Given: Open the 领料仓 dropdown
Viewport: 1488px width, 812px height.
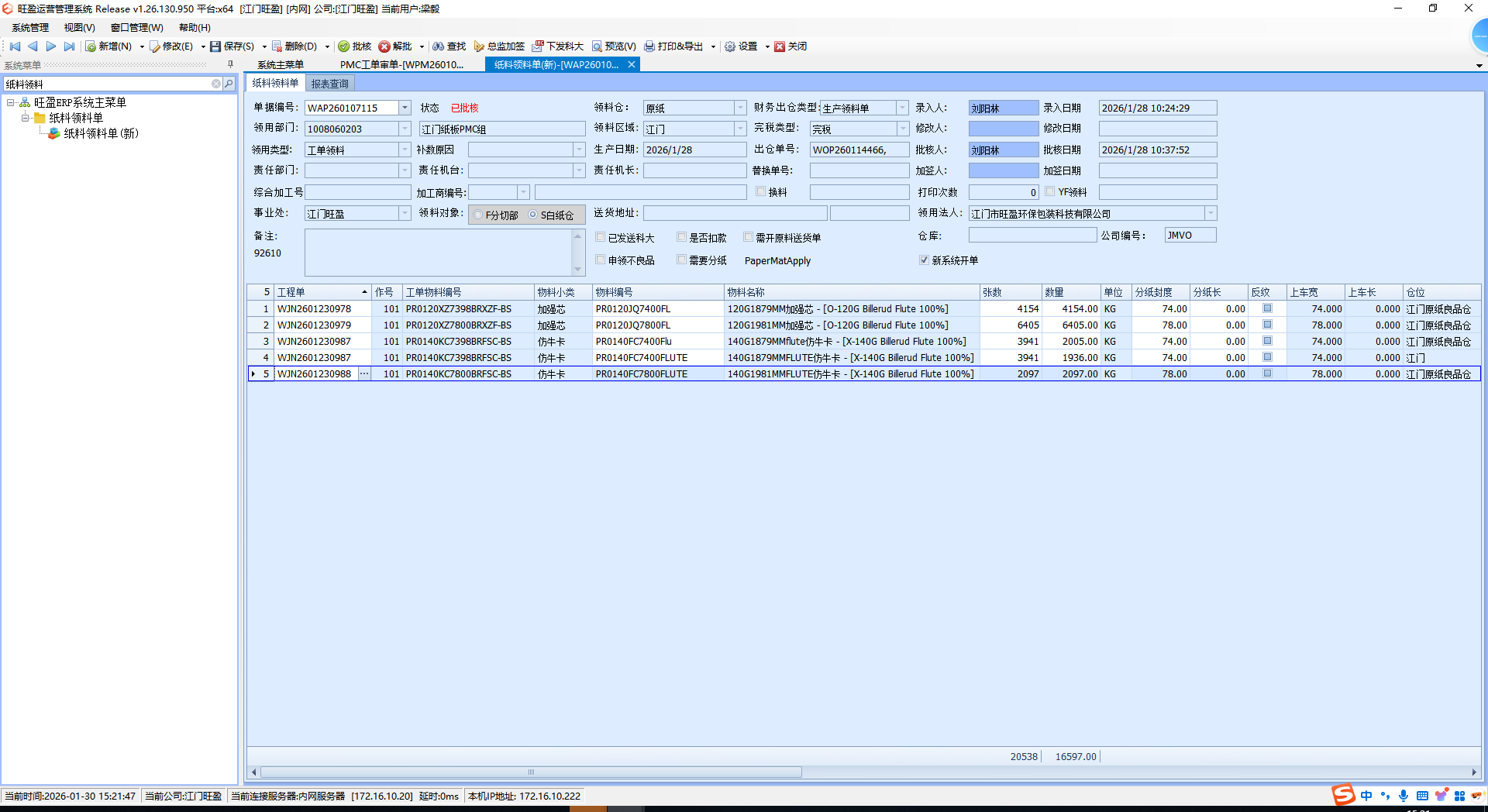Looking at the screenshot, I should tap(740, 108).
